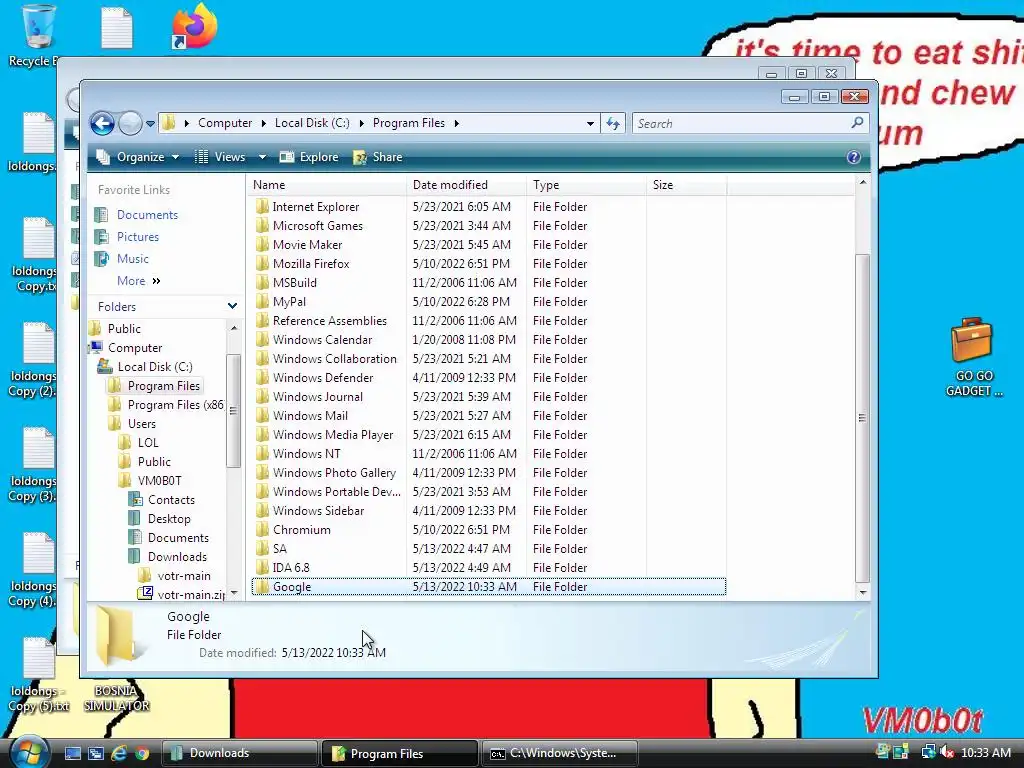Open the Windows Start orb
The height and width of the screenshot is (768, 1024).
[x=29, y=751]
